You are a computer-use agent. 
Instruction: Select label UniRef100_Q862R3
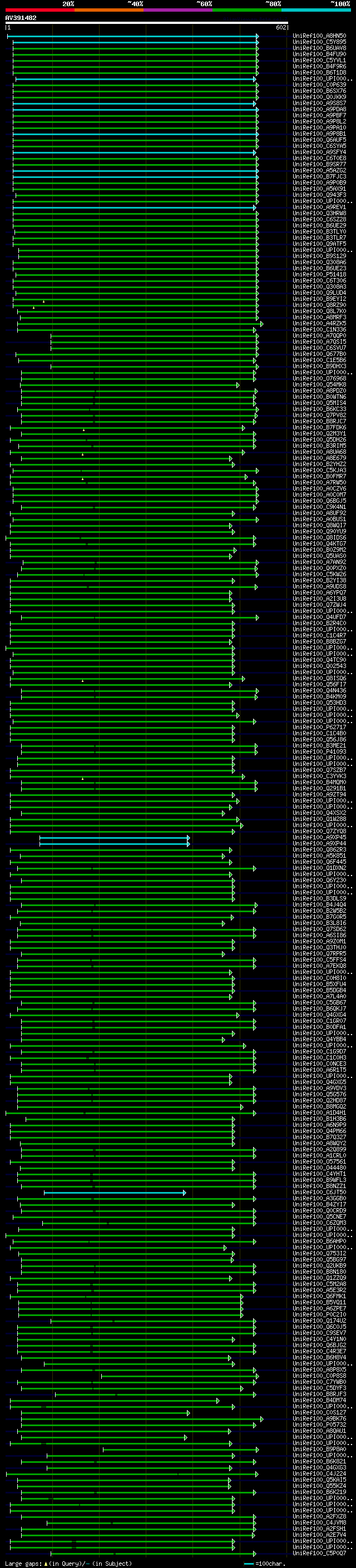pos(319,850)
